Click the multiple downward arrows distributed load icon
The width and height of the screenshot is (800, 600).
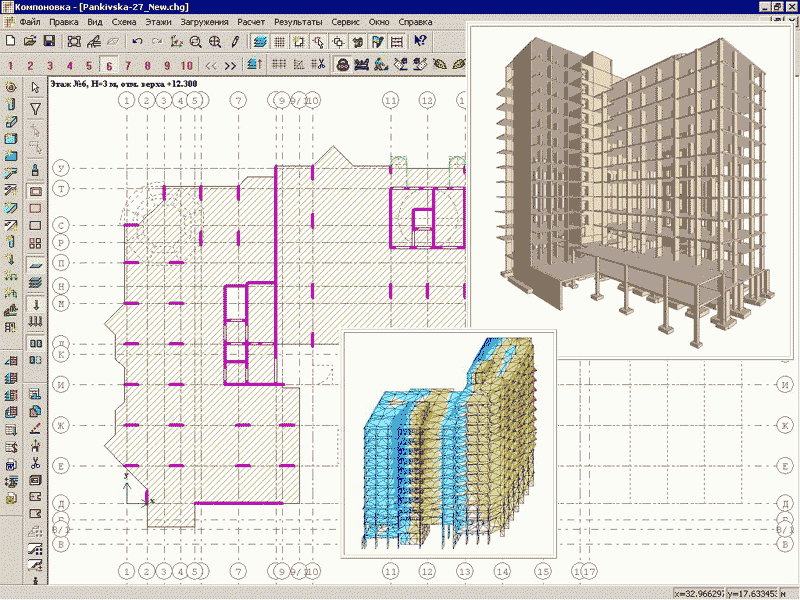click(35, 321)
